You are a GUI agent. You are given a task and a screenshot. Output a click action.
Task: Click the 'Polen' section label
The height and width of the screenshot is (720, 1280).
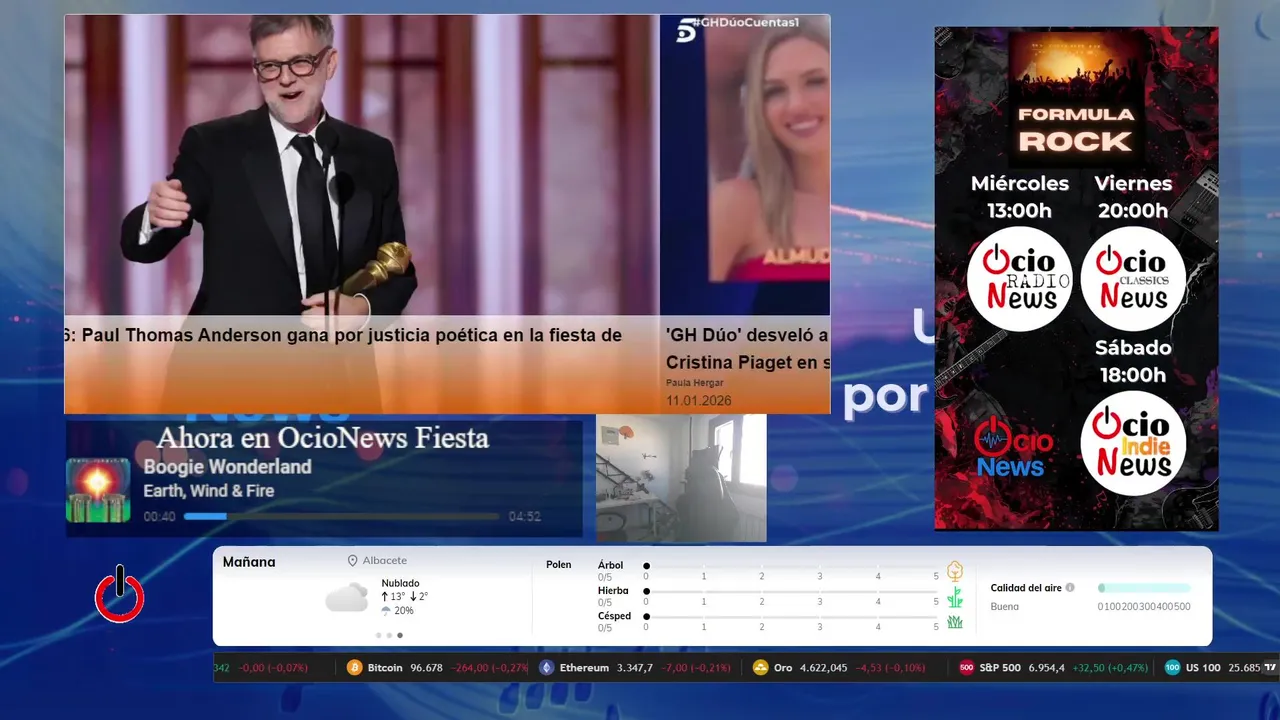(x=558, y=565)
